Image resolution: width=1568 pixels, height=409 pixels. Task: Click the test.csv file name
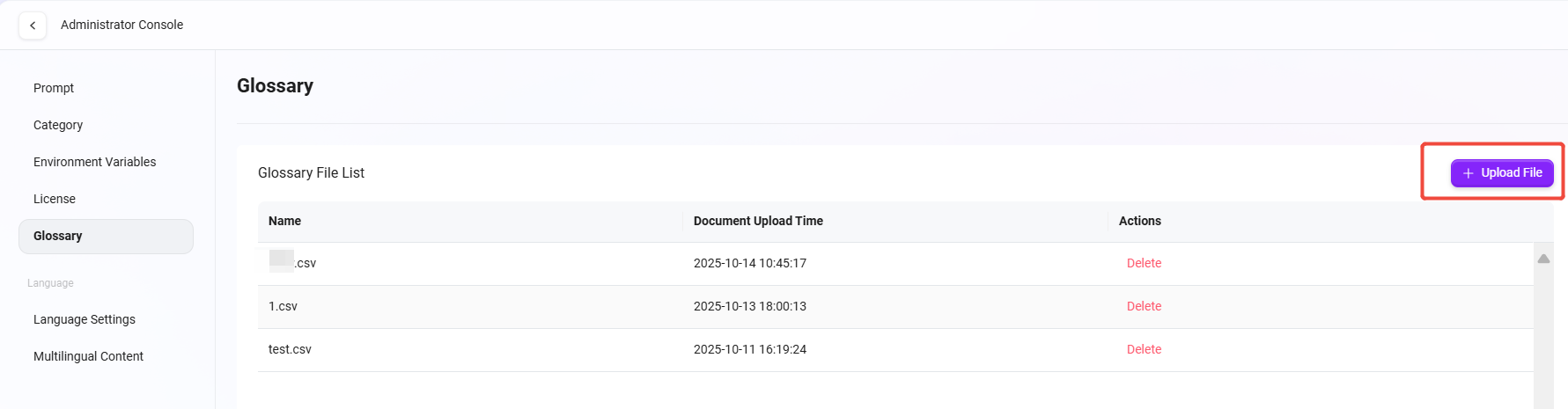[290, 349]
